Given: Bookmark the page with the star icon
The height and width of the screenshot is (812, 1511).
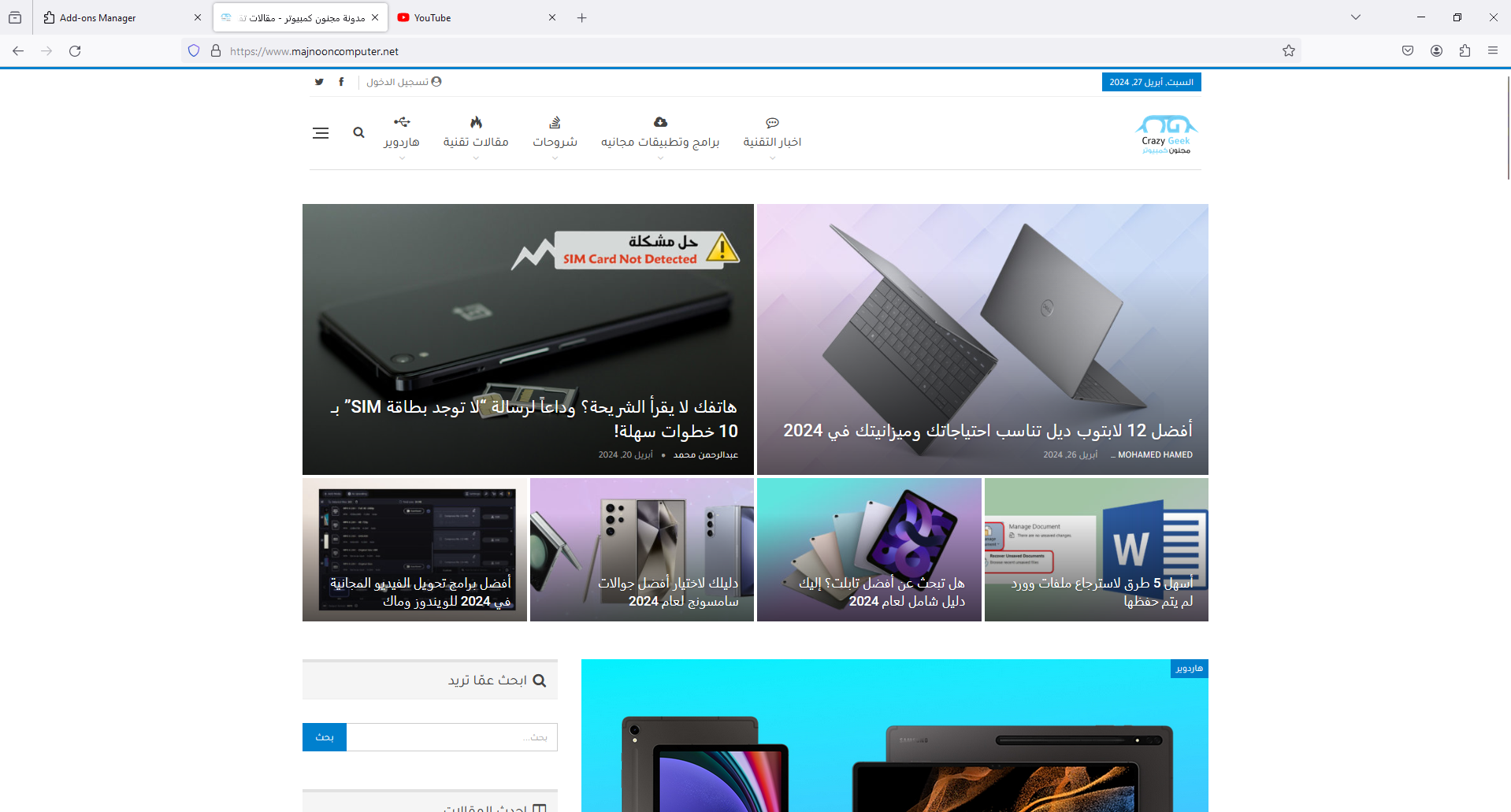Looking at the screenshot, I should (x=1289, y=50).
